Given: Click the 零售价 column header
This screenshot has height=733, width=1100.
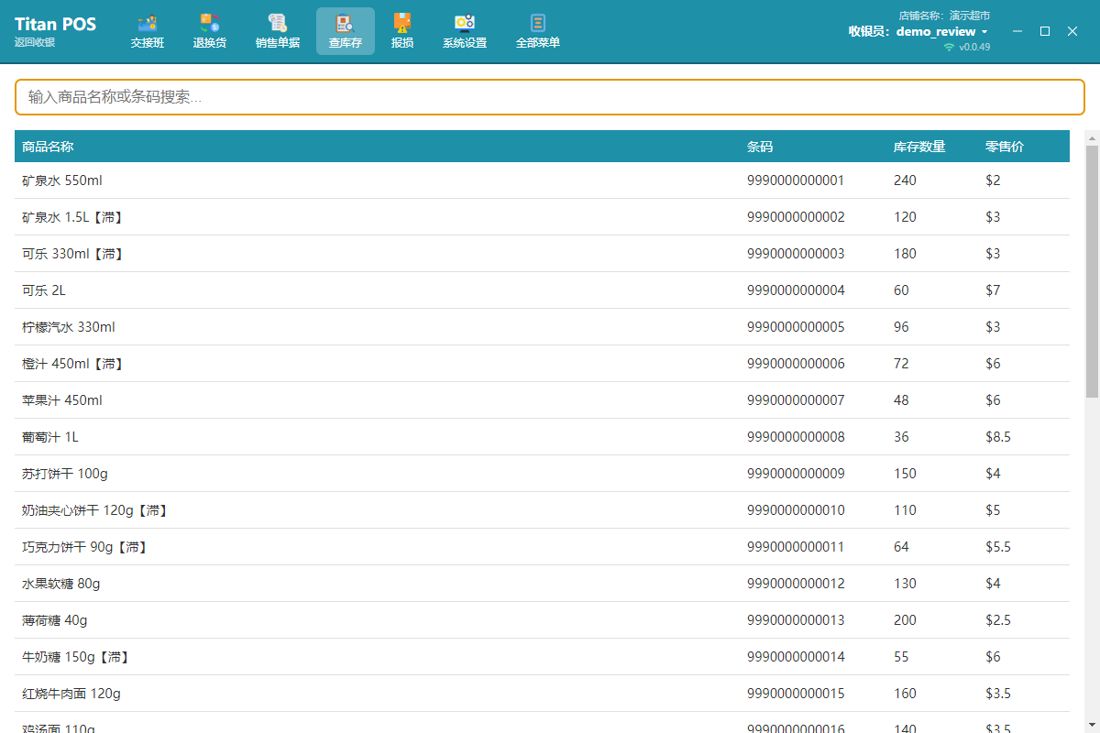Looking at the screenshot, I should pyautogui.click(x=1005, y=147).
